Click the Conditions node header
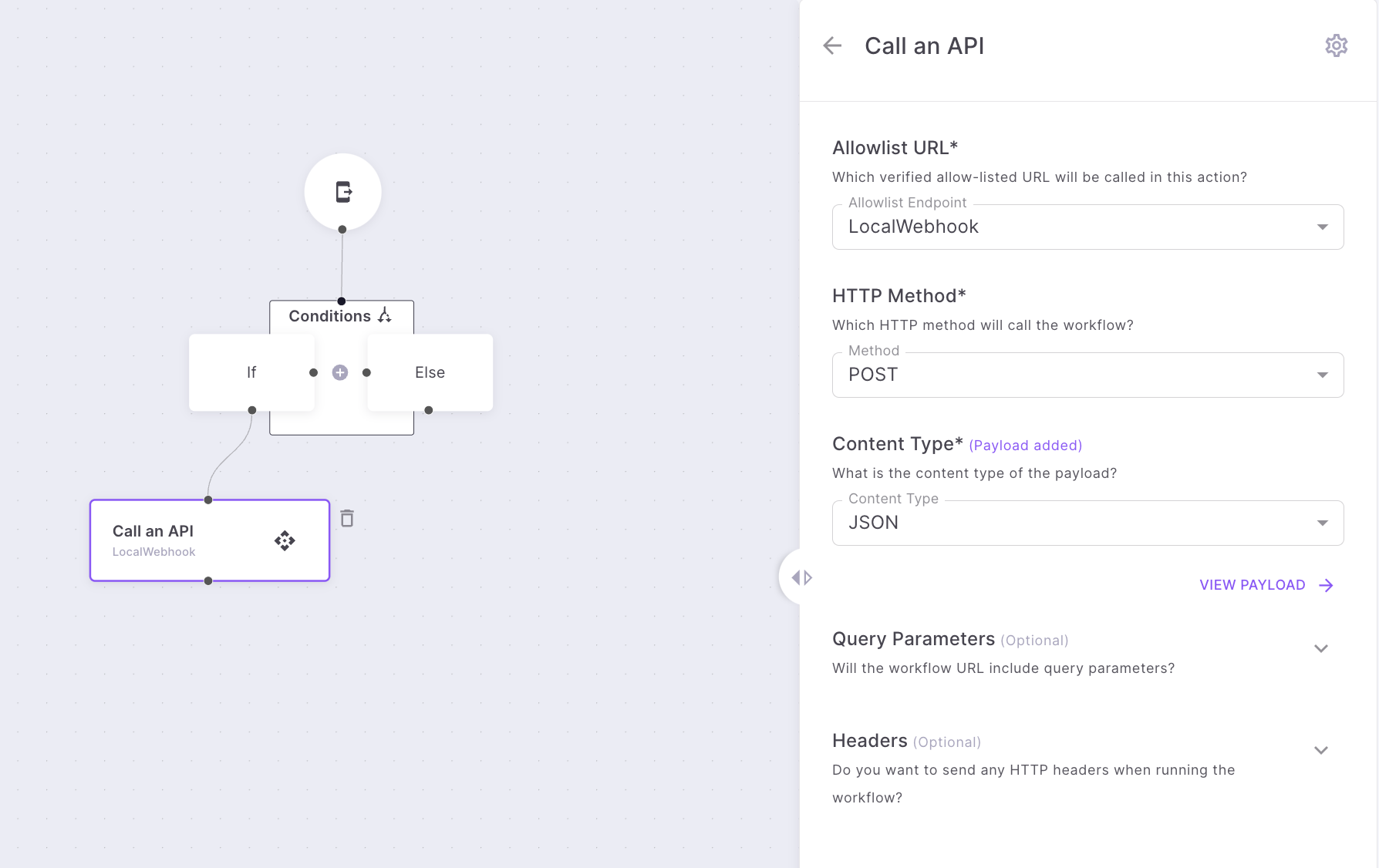1379x868 pixels. click(x=330, y=316)
